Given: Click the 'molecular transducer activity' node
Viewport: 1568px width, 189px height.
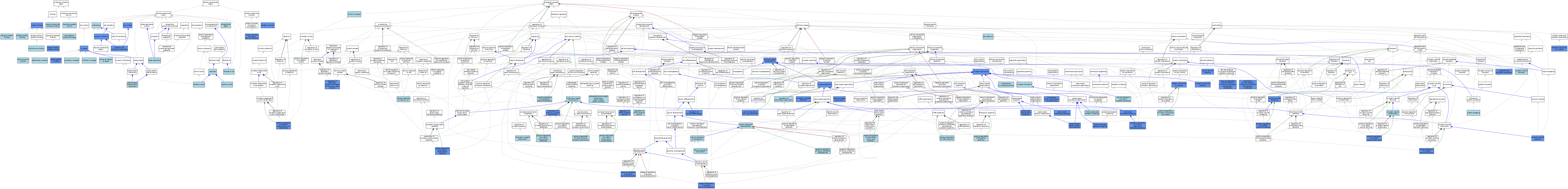Looking at the screenshot, I should [x=69, y=13].
